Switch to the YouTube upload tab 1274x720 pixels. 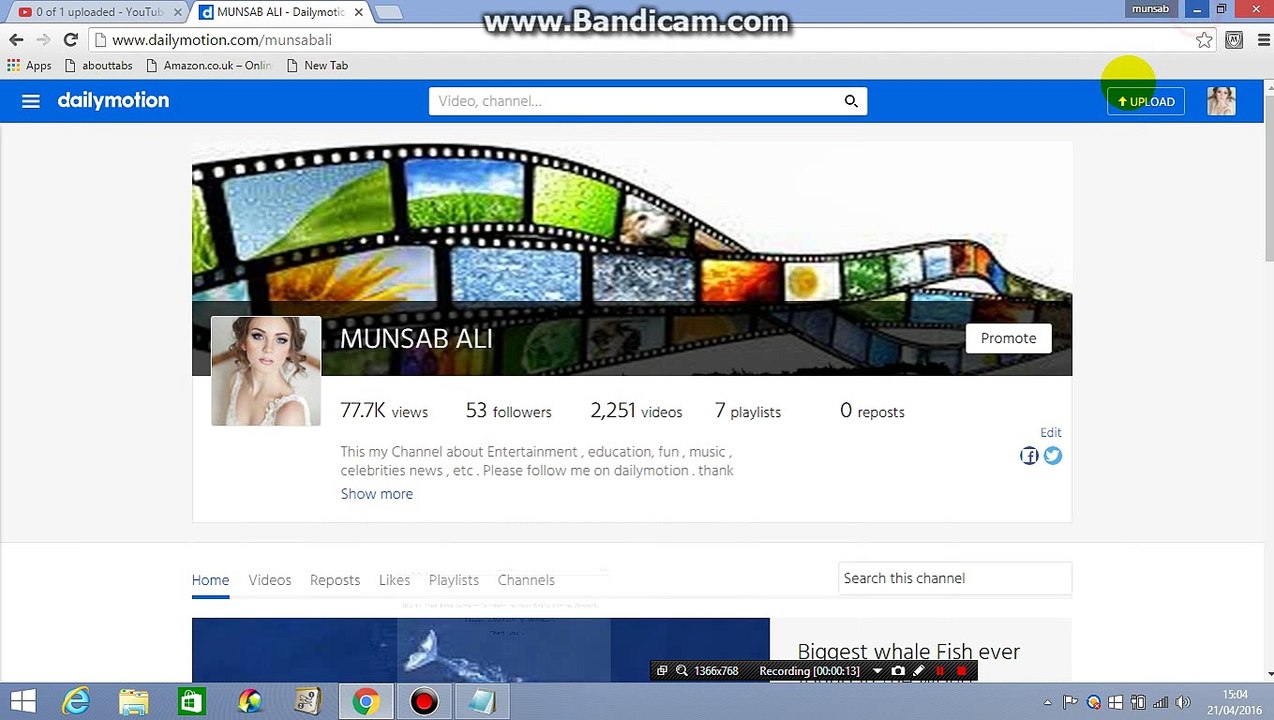click(x=98, y=12)
